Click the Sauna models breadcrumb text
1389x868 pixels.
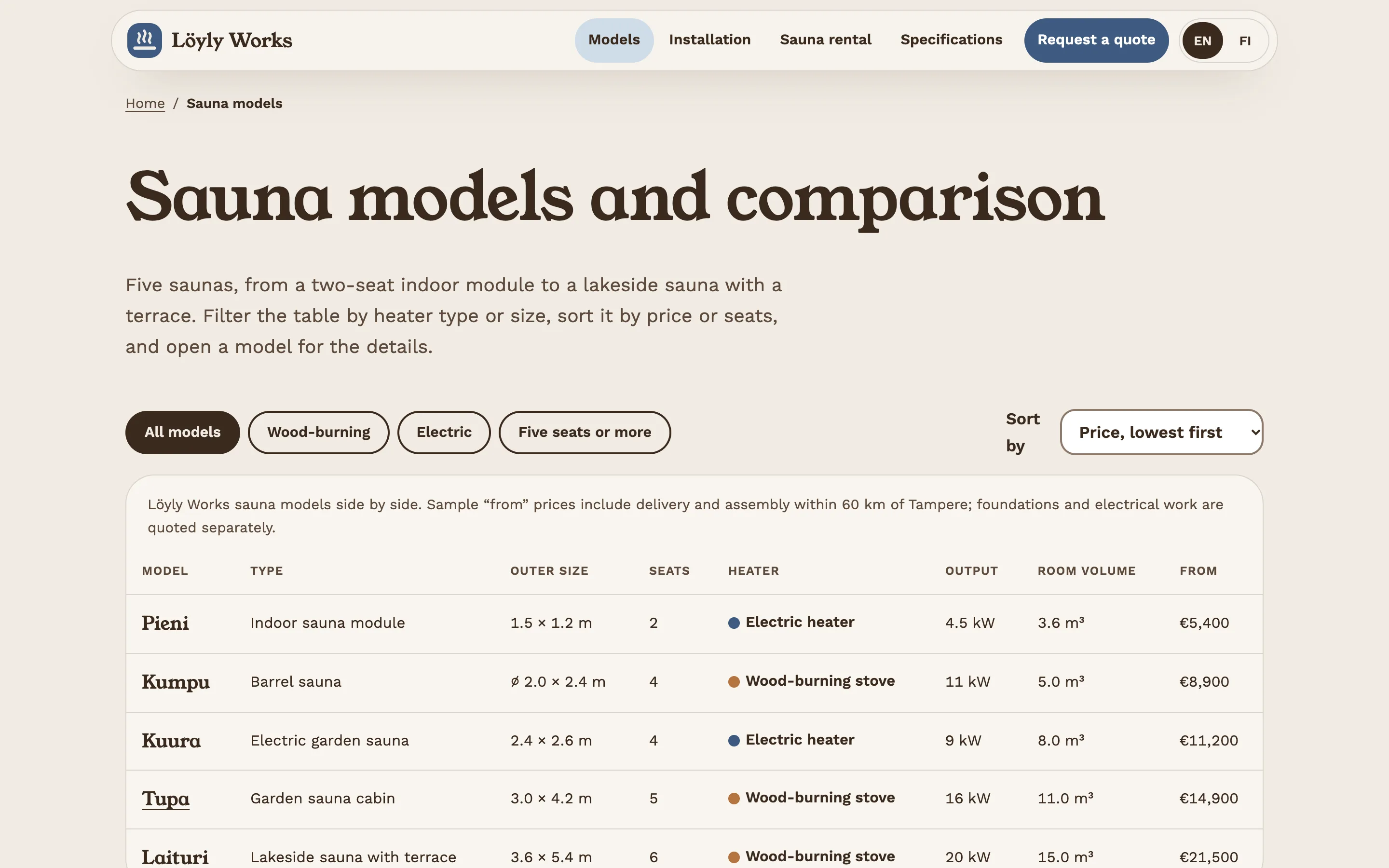(234, 103)
